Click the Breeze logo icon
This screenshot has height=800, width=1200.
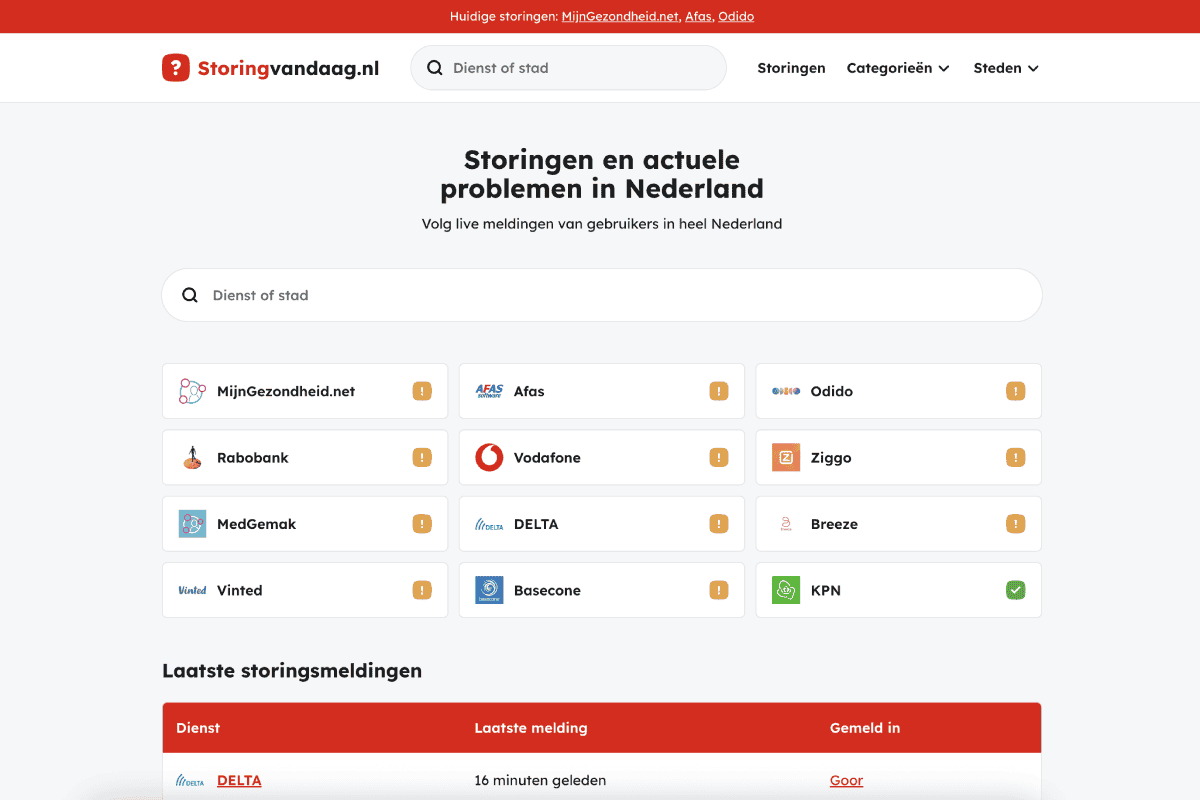pyautogui.click(x=786, y=524)
